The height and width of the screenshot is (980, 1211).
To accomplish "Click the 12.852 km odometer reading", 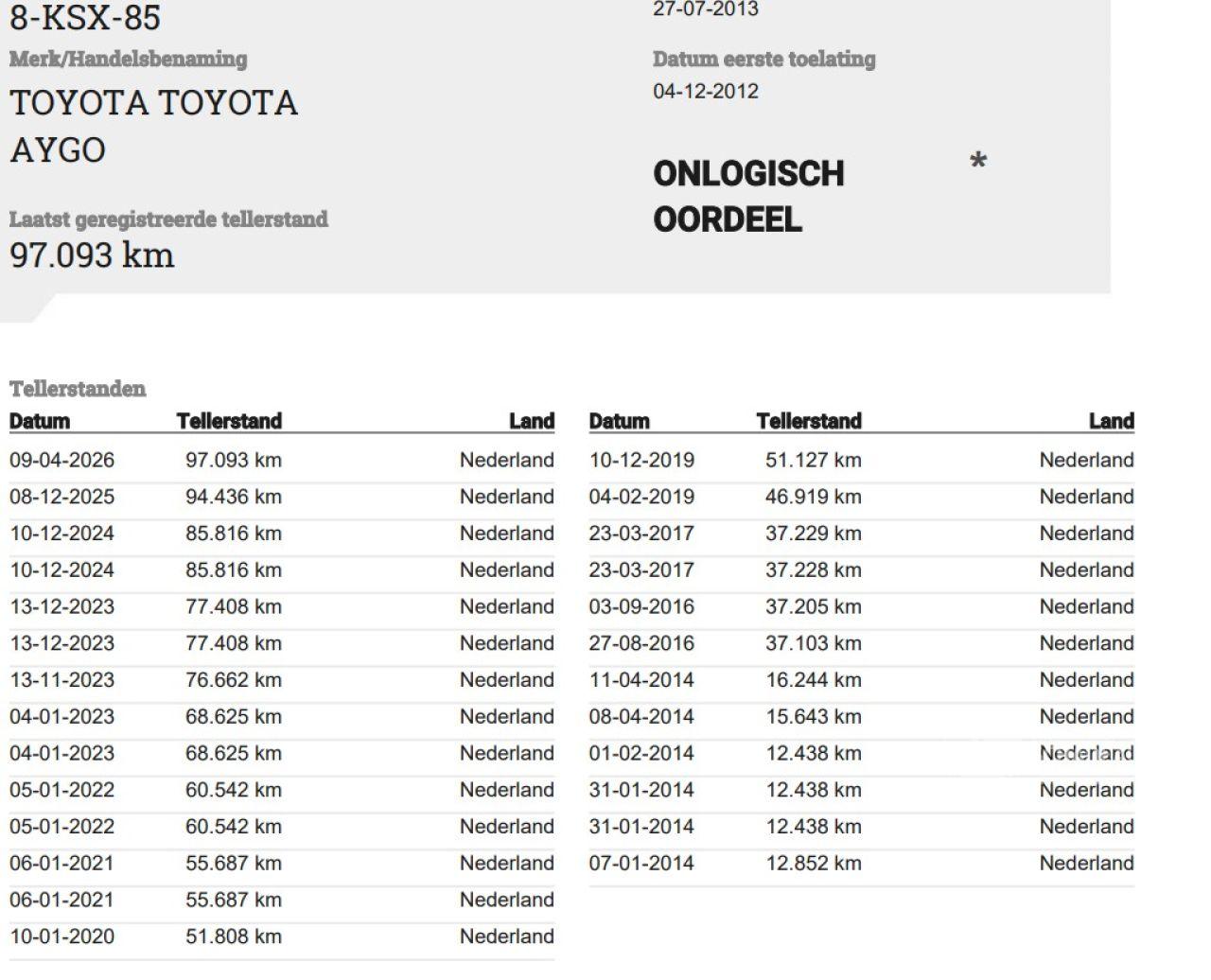I will click(x=813, y=864).
